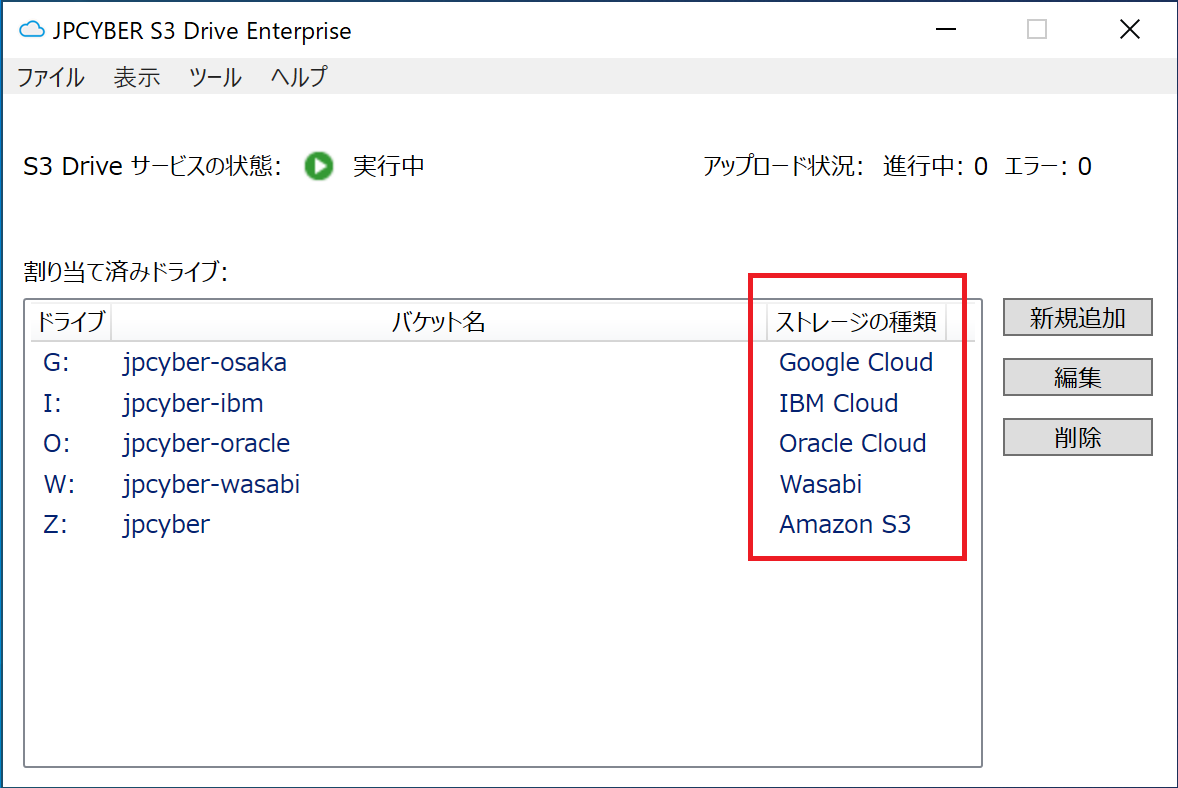Sort by ドライブ column header
Screen dimensions: 1178x788
coord(71,322)
